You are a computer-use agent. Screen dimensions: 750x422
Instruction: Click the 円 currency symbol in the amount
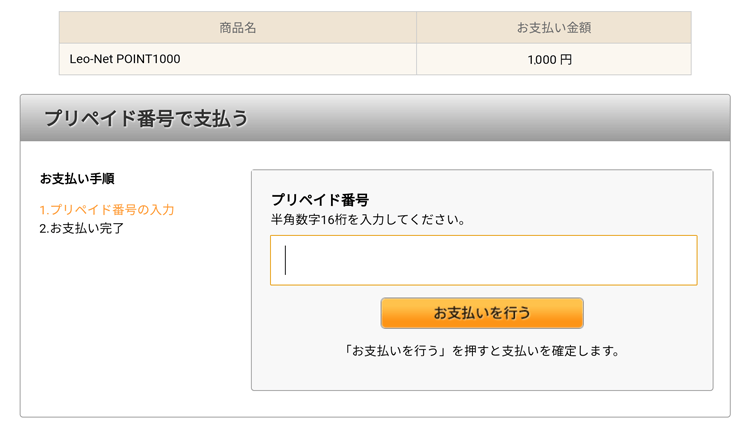click(566, 59)
